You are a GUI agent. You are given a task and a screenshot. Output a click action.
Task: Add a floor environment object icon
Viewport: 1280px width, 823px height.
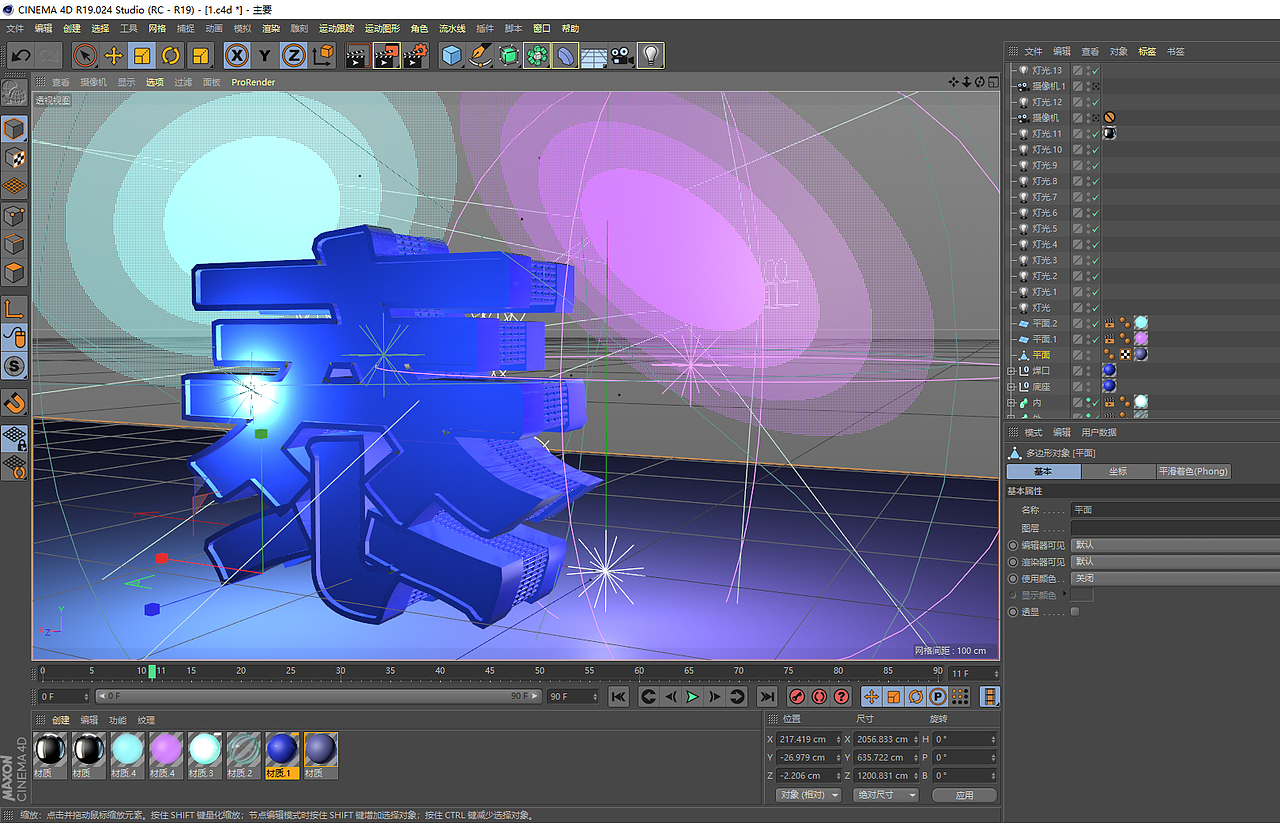(x=594, y=56)
